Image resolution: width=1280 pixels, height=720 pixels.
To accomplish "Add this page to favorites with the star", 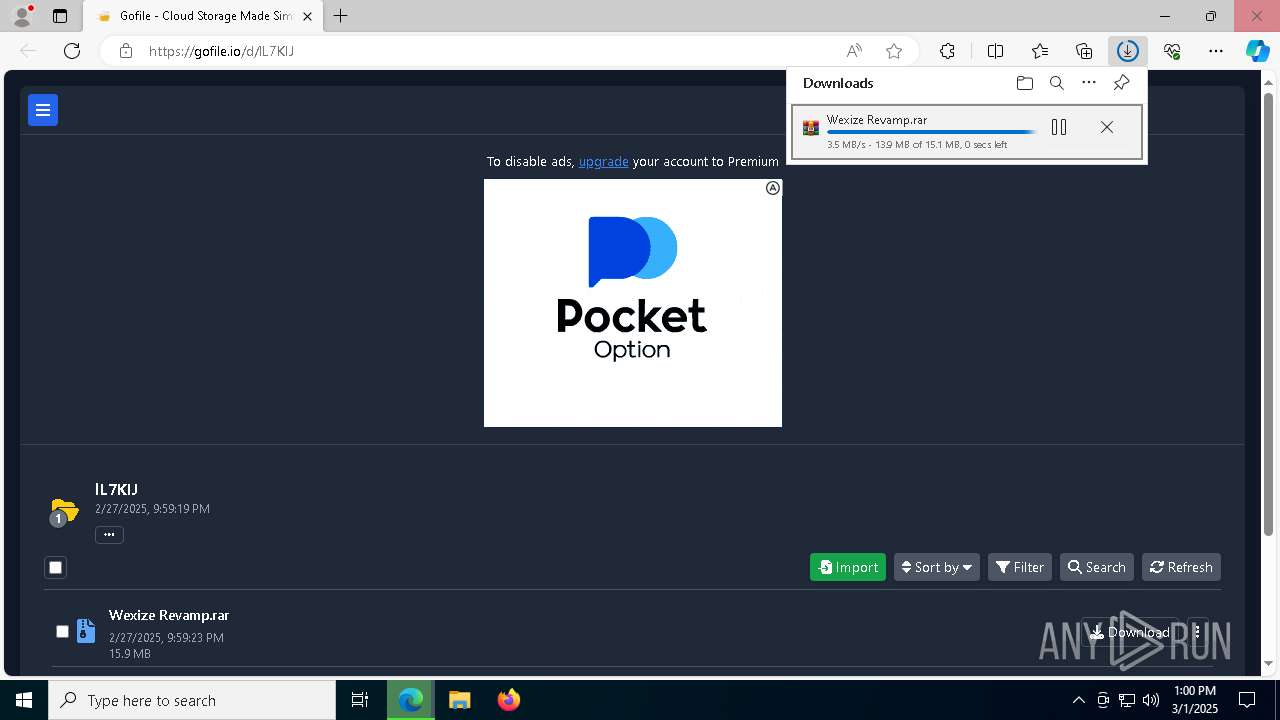I will [894, 51].
